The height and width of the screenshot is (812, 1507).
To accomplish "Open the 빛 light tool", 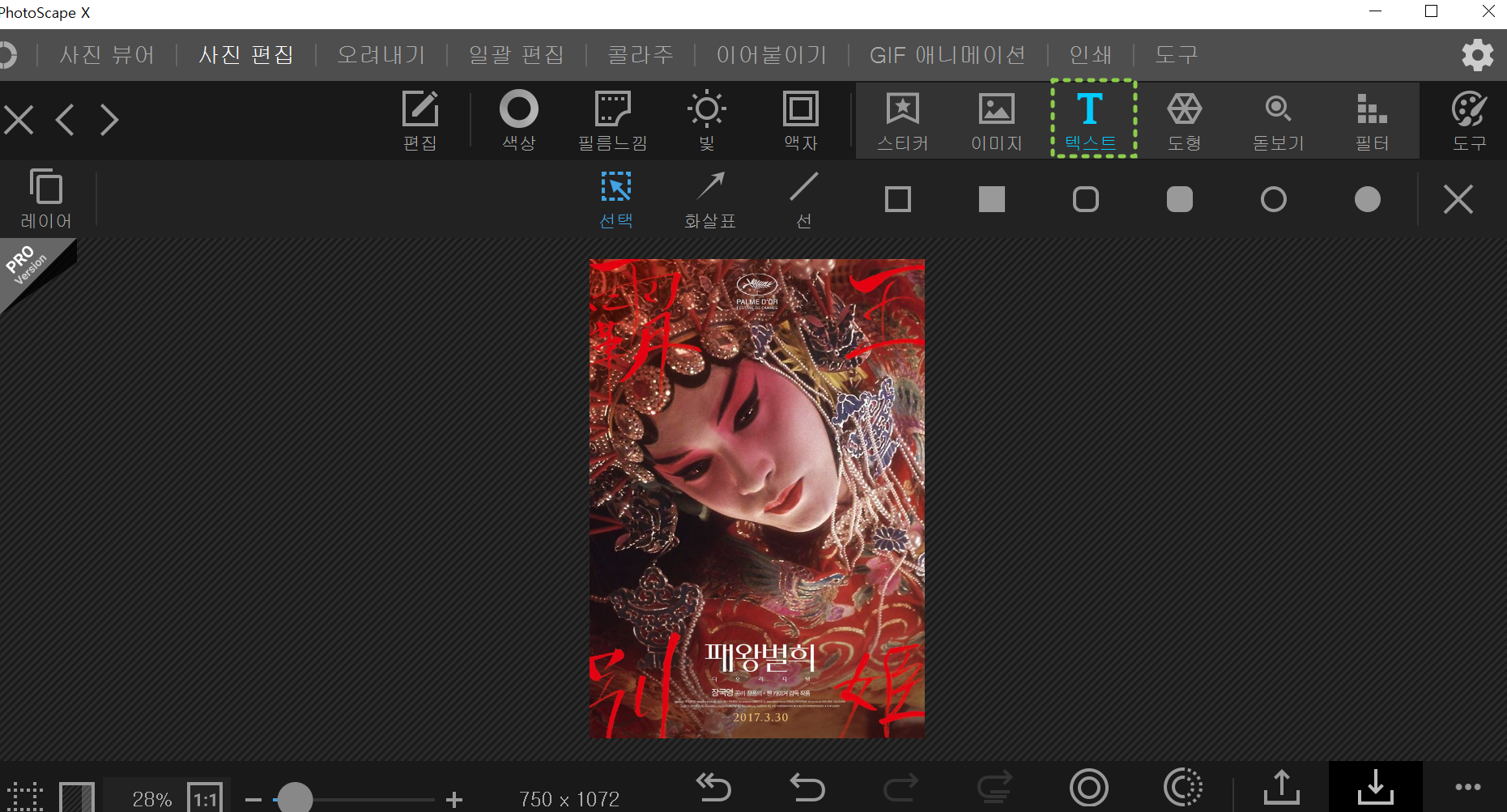I will click(707, 120).
